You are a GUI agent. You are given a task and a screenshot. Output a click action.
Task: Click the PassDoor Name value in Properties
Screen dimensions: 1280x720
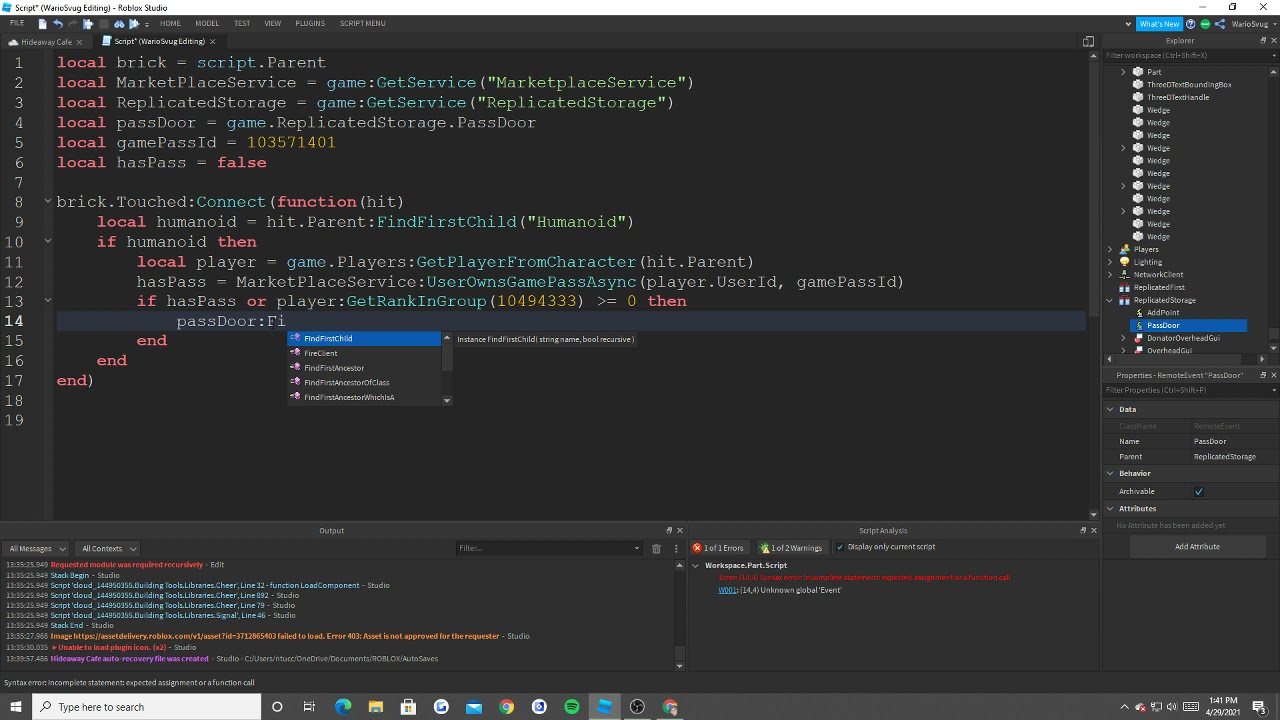(1210, 441)
